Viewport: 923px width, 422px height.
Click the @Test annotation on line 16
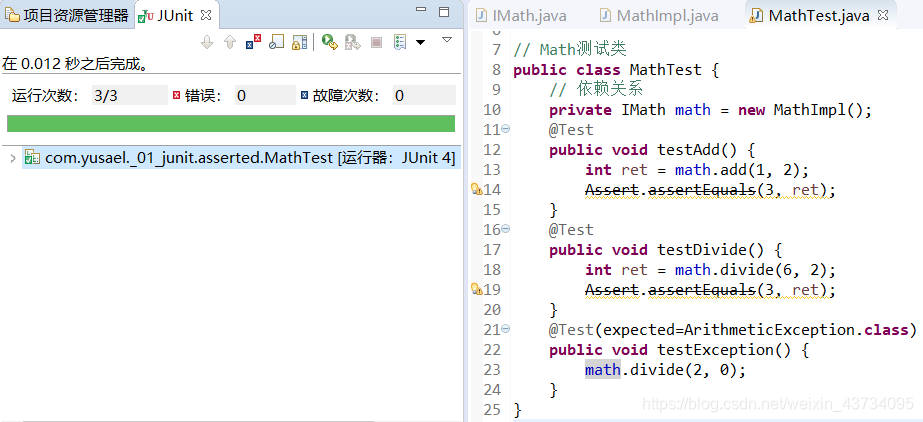pos(571,230)
